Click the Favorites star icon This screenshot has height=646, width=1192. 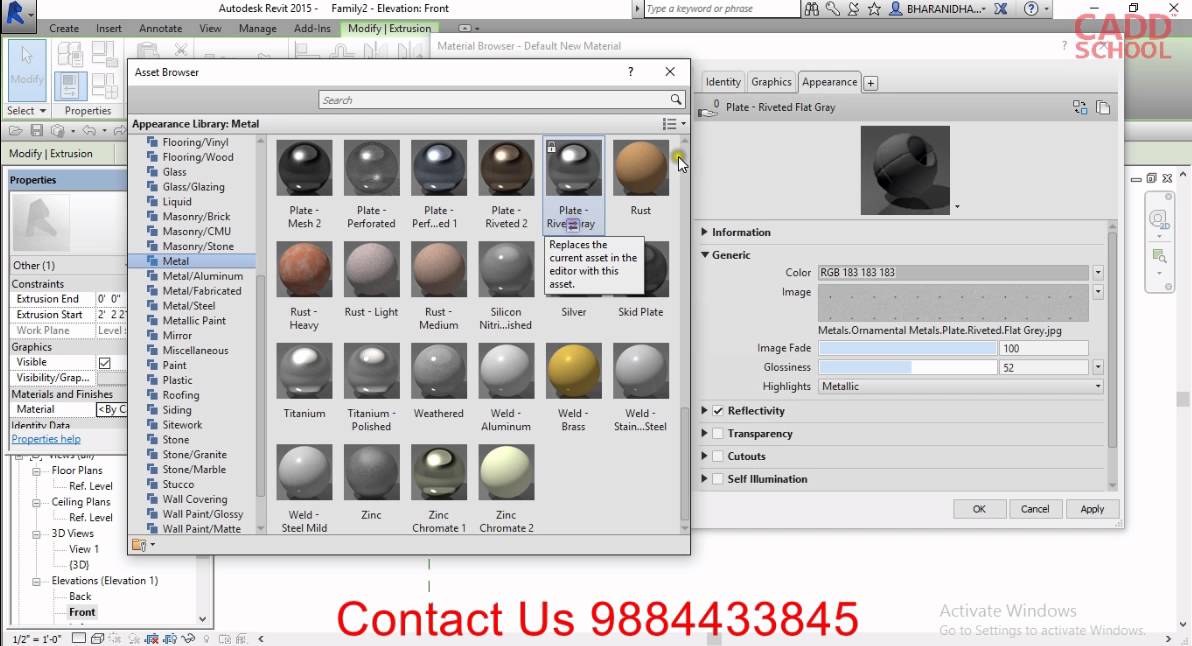point(874,9)
